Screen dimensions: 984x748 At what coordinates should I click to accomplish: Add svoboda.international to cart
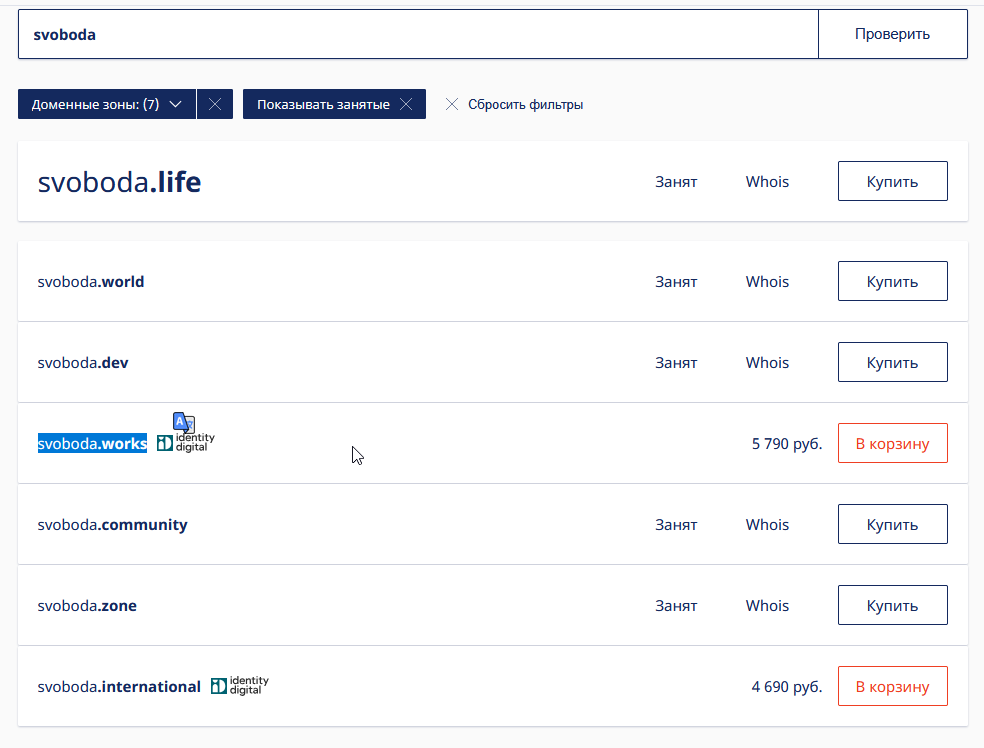892,686
